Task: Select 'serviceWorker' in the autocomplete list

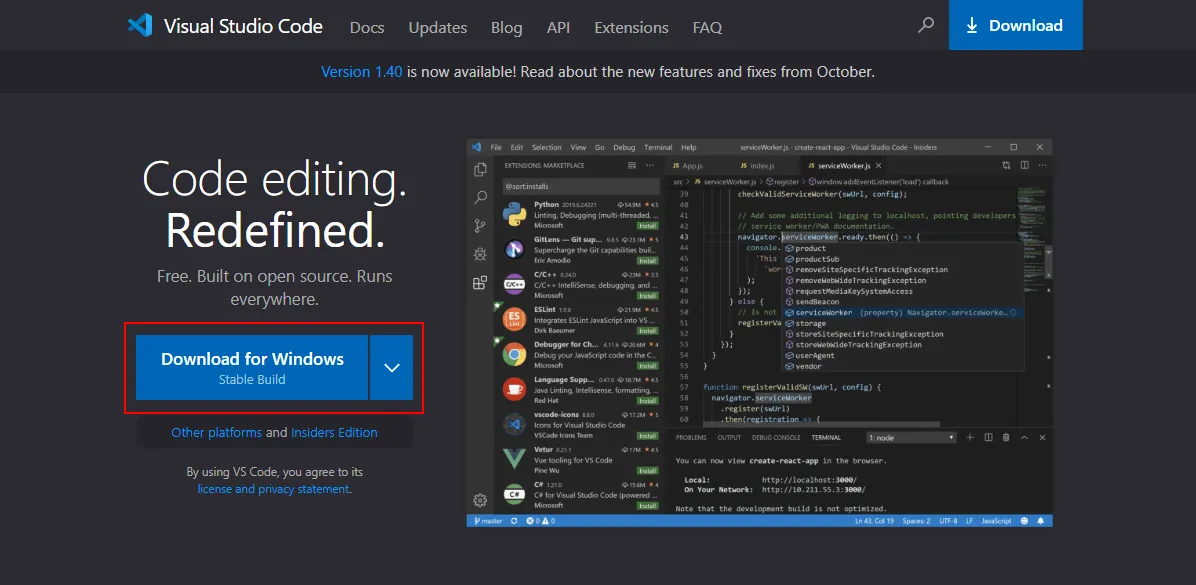Action: (904, 313)
